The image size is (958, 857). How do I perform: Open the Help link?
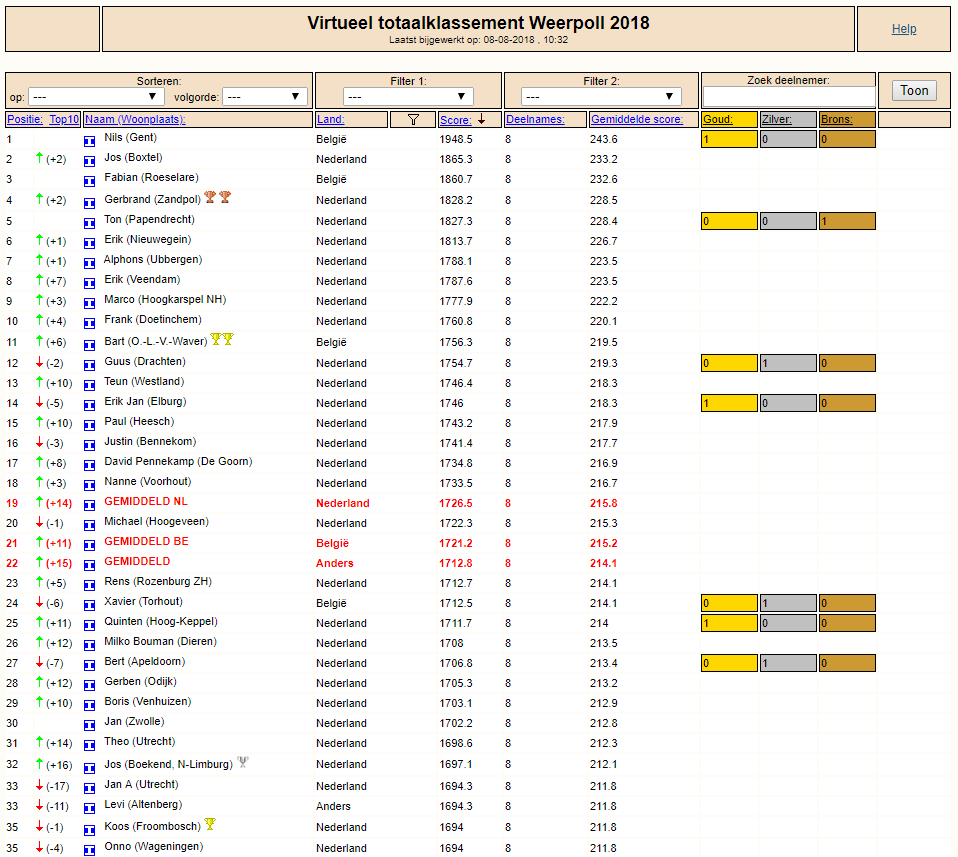(x=904, y=29)
